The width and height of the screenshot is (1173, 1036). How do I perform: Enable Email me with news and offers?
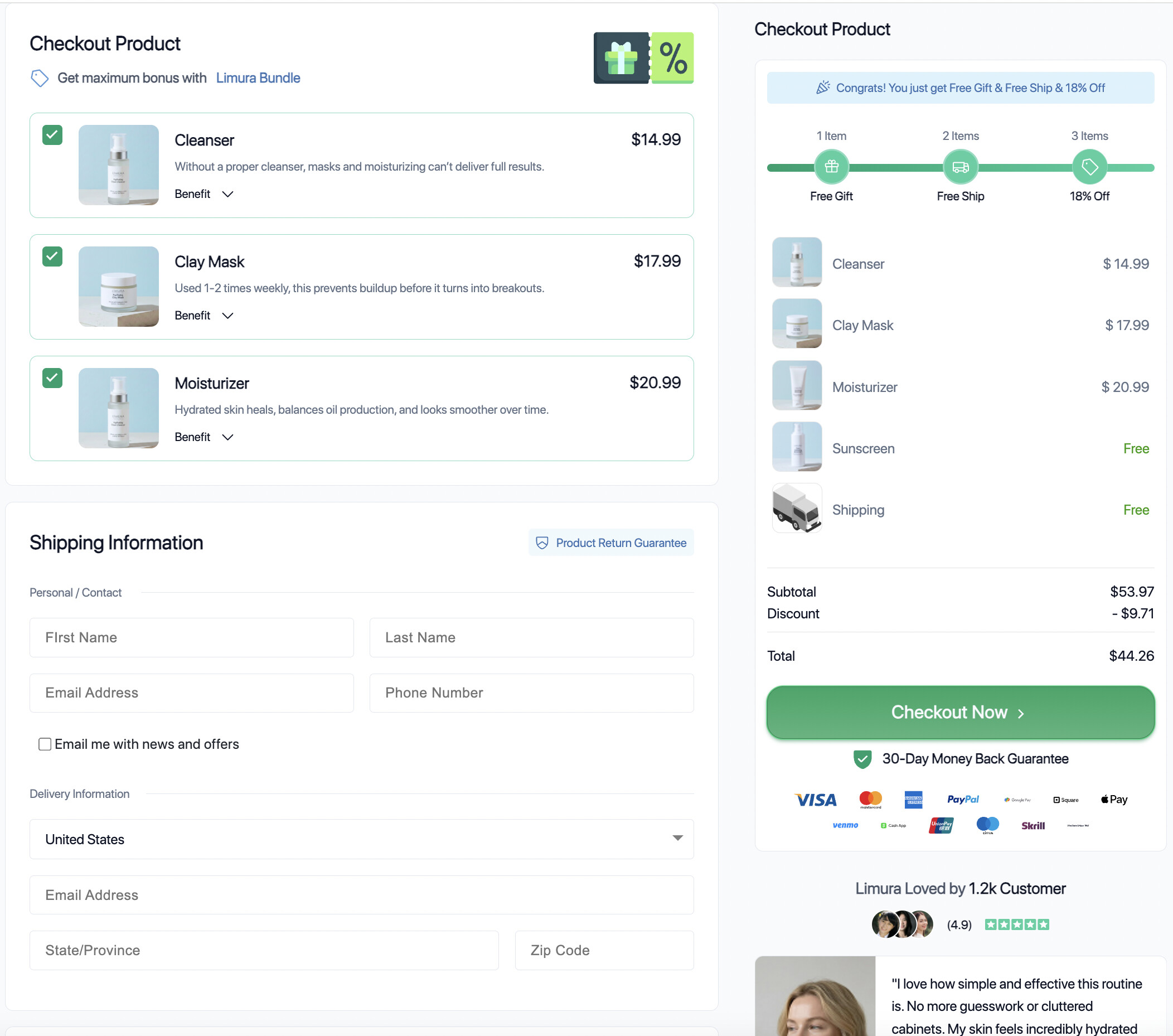(x=45, y=744)
